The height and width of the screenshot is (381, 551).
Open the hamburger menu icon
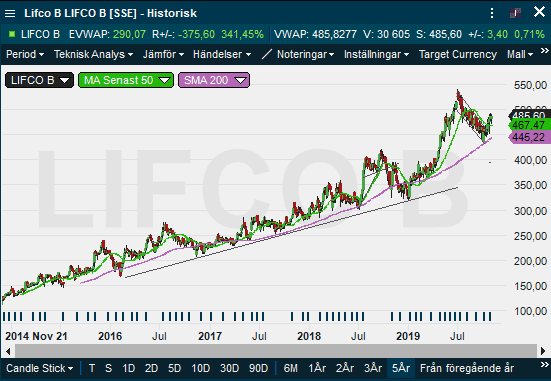tap(10, 14)
